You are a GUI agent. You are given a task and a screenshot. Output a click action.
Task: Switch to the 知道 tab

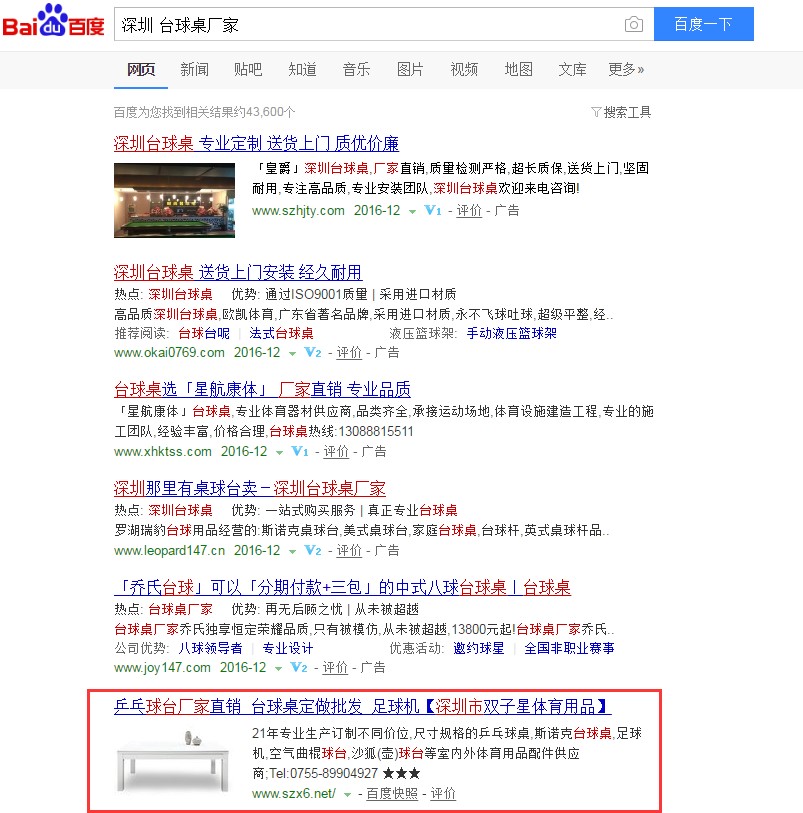[x=302, y=69]
